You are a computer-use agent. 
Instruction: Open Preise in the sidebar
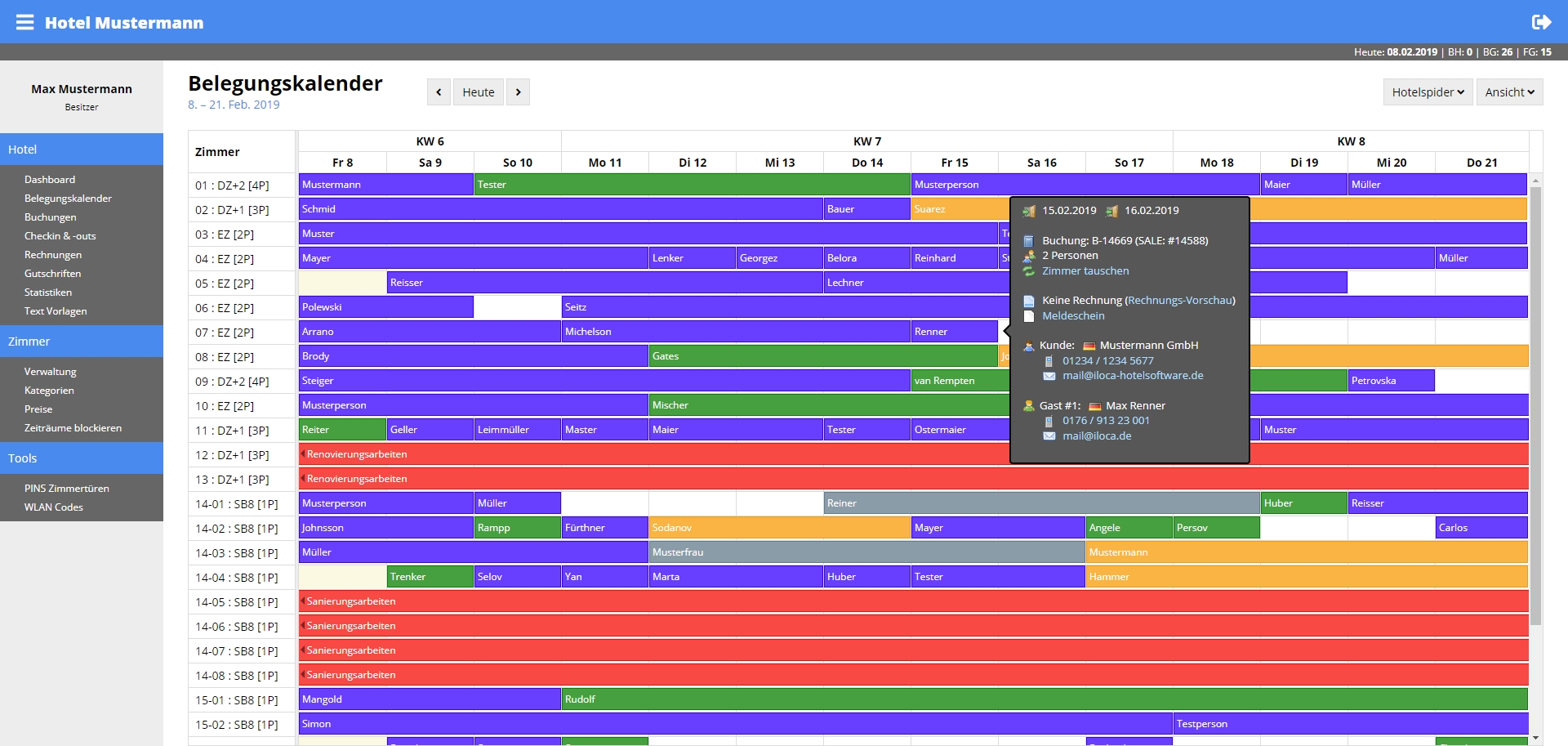[x=38, y=409]
